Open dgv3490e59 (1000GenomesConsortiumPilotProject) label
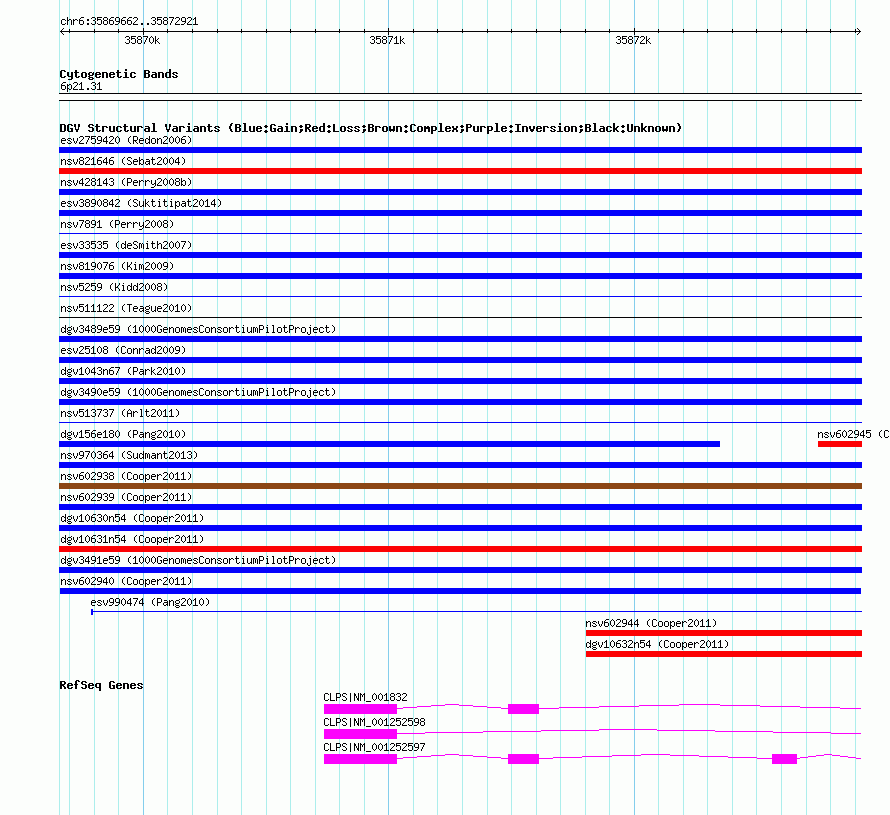Viewport: 890px width, 815px height. (198, 392)
